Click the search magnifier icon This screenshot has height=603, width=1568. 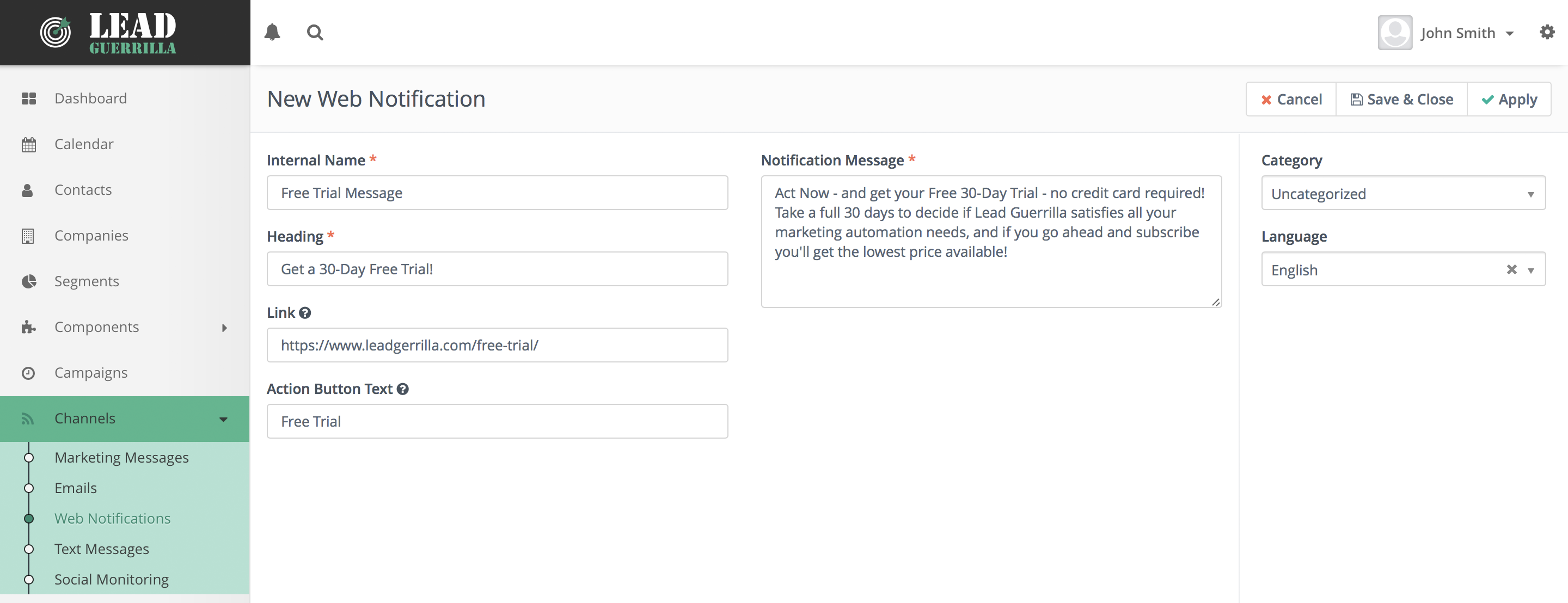315,32
